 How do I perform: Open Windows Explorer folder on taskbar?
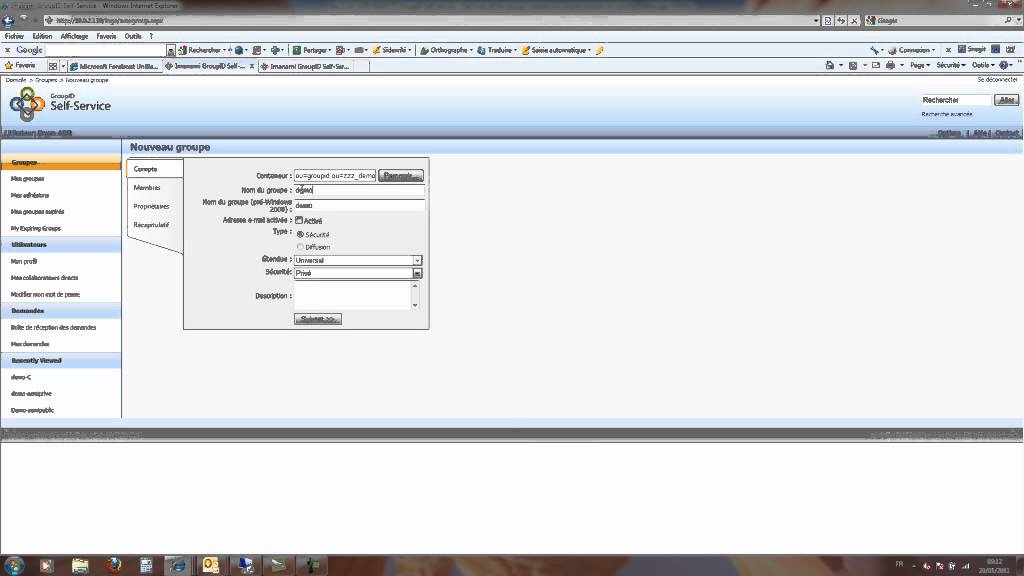(80, 565)
